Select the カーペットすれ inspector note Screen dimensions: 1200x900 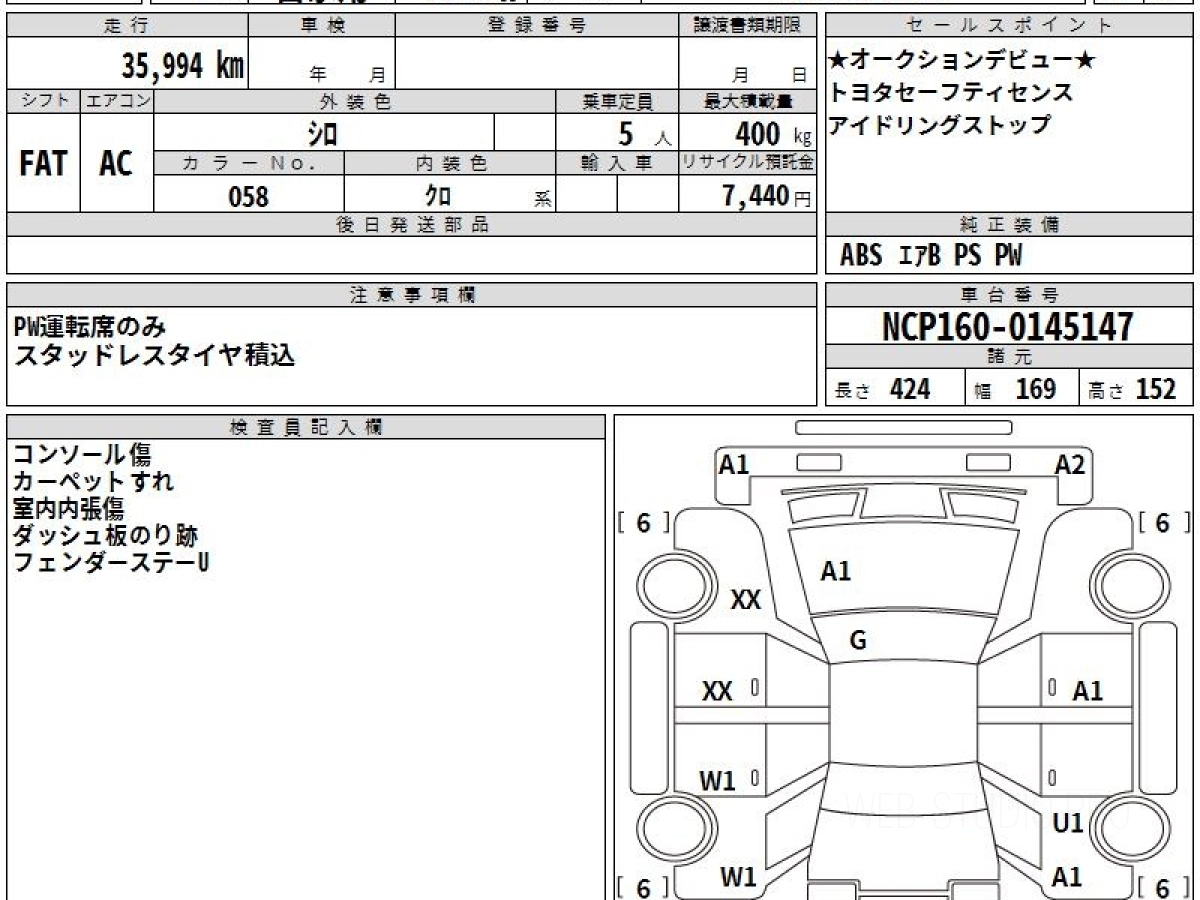94,482
